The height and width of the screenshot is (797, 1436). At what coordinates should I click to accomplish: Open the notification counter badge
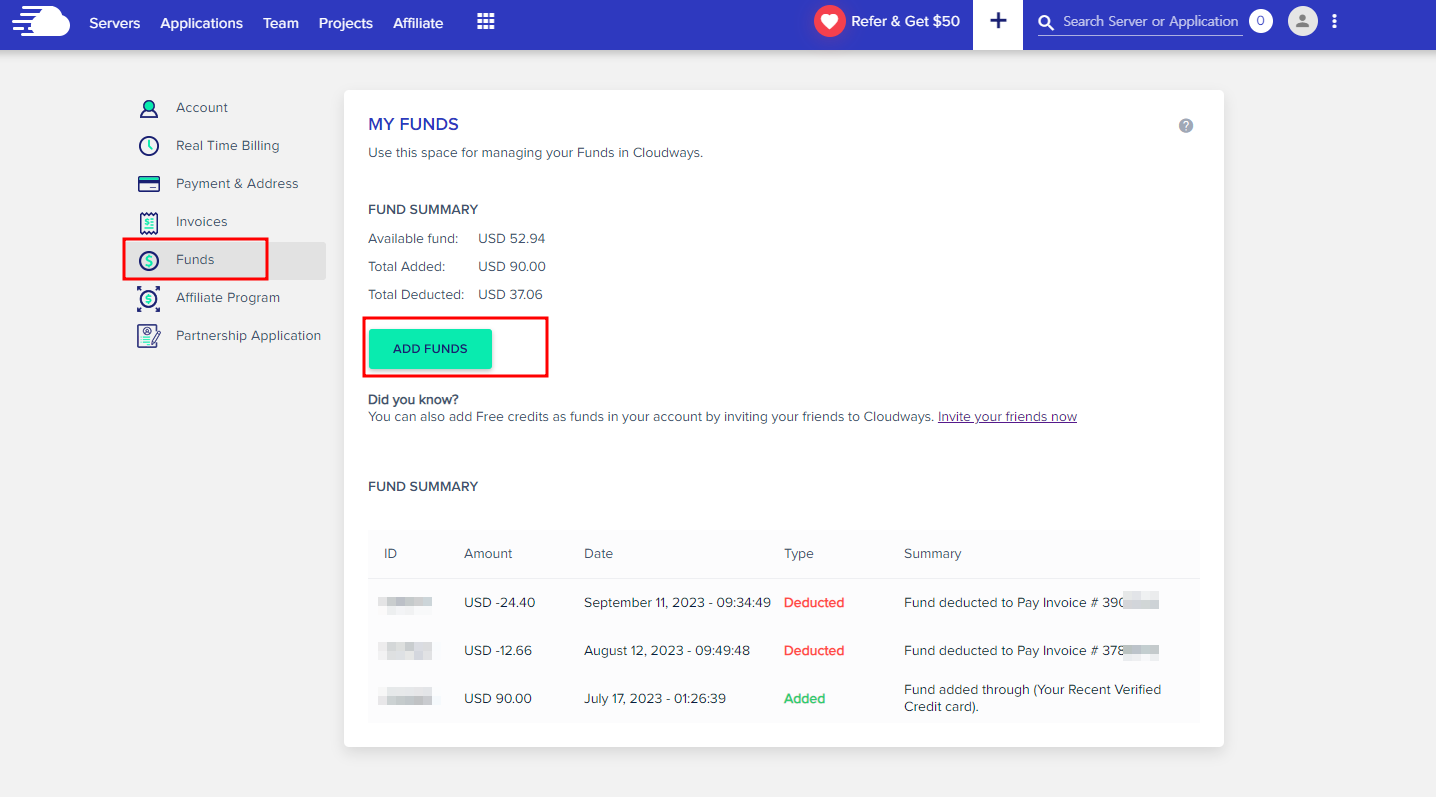click(1261, 21)
